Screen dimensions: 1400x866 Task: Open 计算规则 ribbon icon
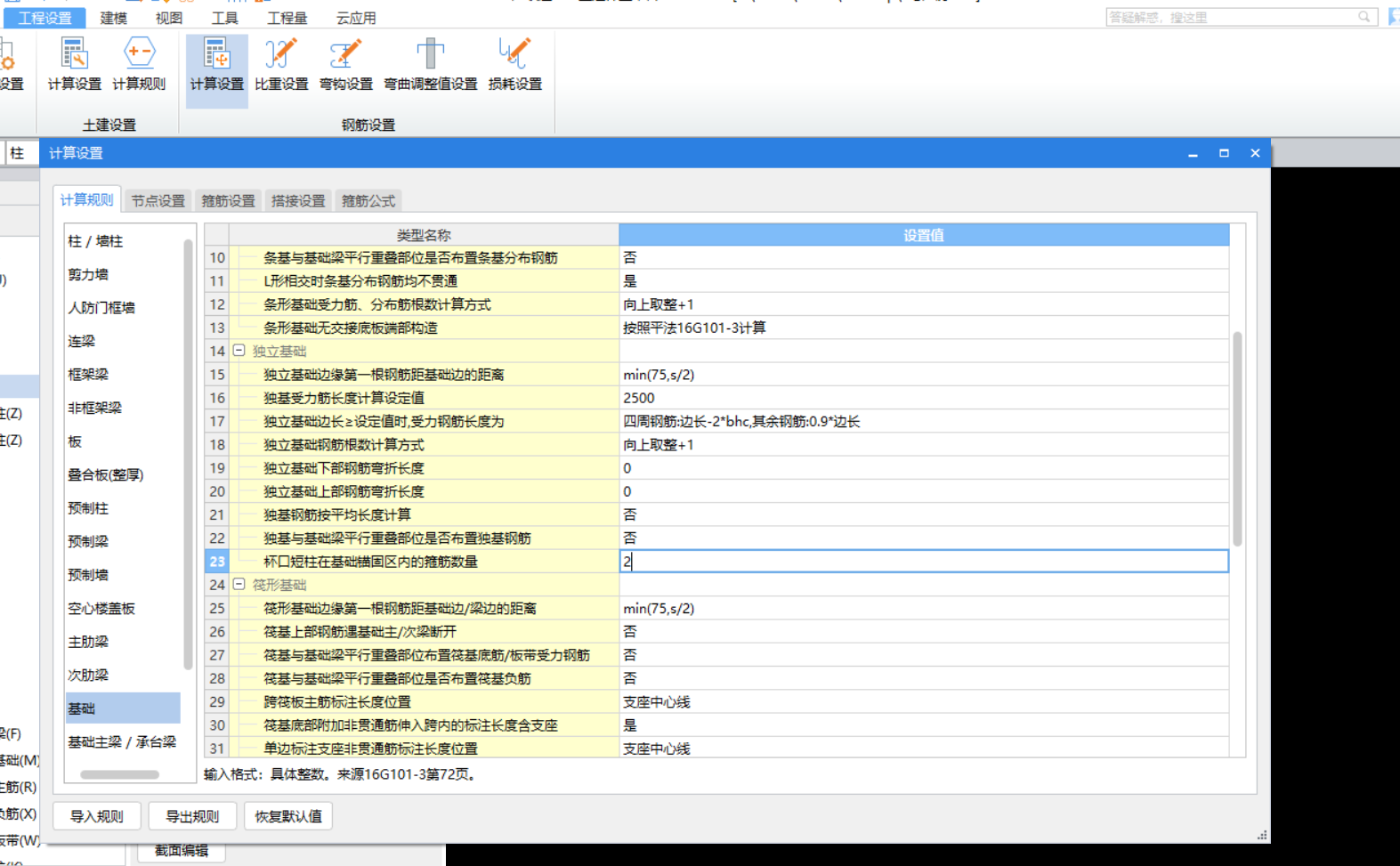click(x=139, y=65)
